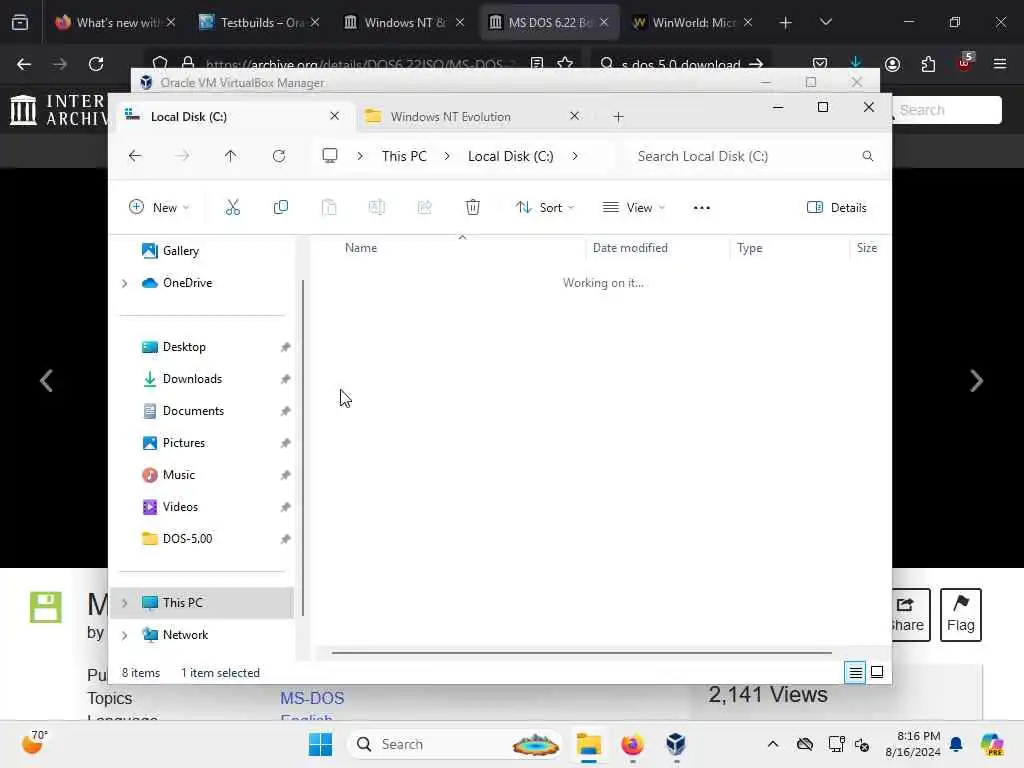The height and width of the screenshot is (768, 1024).
Task: Expand the OneDrive tree node
Action: [124, 283]
